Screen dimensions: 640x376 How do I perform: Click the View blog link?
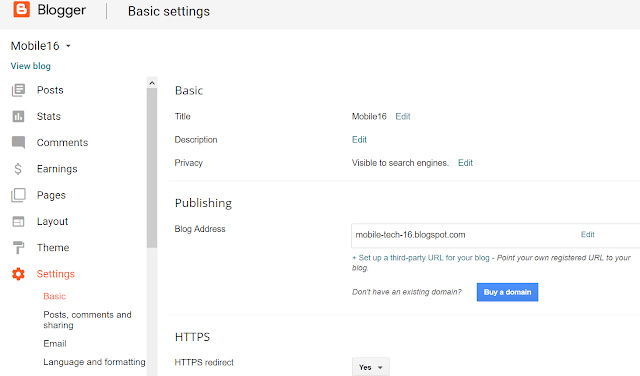(31, 66)
